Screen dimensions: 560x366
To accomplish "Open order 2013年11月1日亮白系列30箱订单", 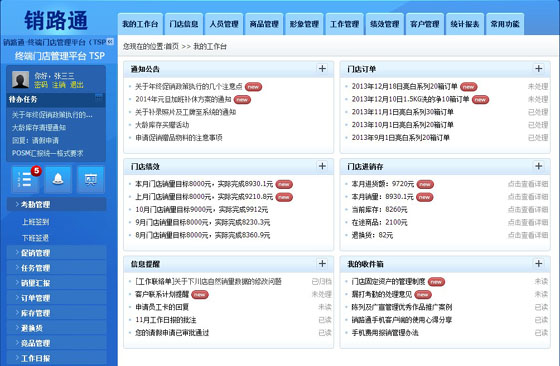I will point(403,112).
